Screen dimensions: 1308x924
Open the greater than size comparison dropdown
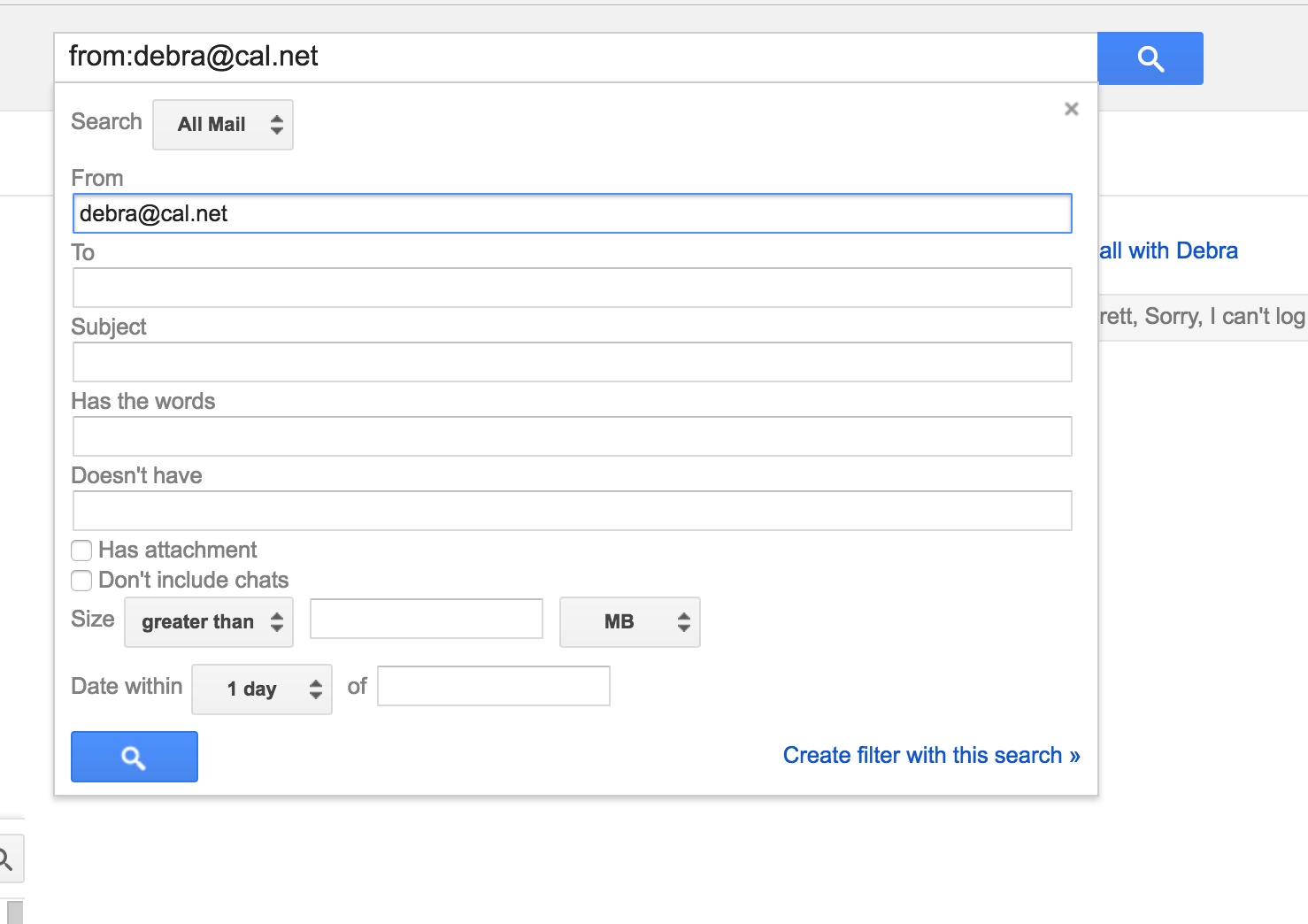coord(209,622)
